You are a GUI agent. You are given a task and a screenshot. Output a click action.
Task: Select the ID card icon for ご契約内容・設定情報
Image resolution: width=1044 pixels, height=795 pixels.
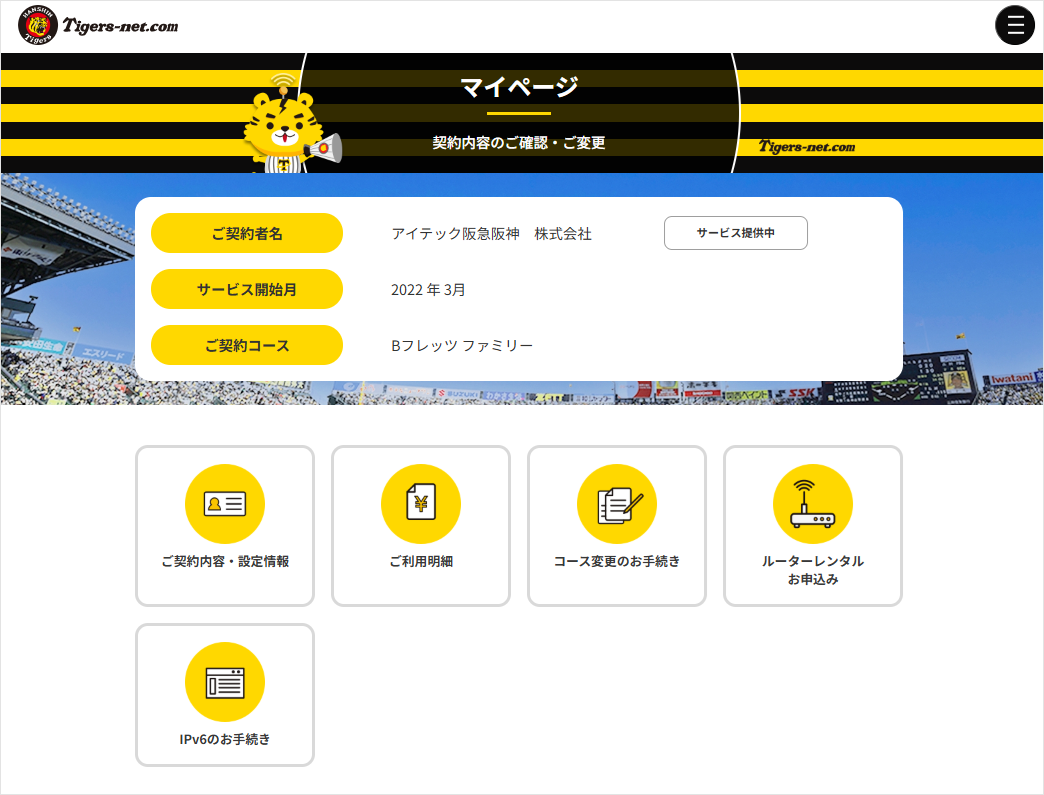coord(224,503)
